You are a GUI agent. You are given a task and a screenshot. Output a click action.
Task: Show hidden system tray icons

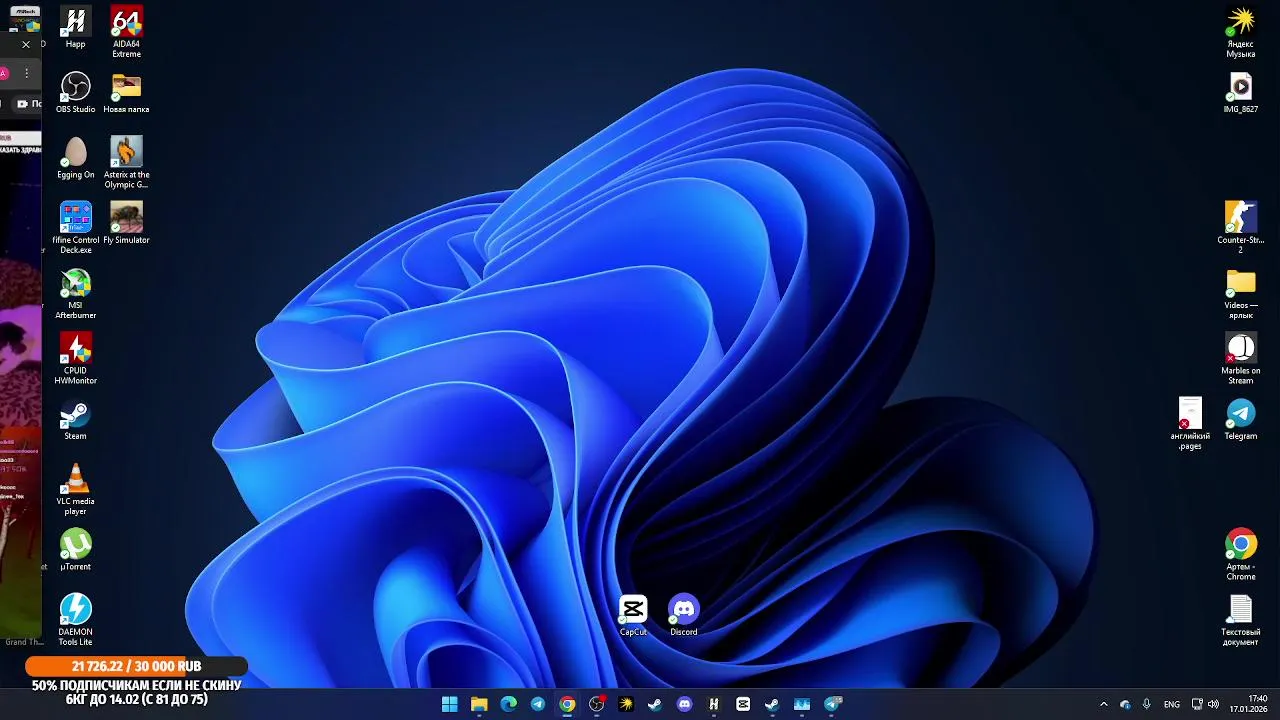(1104, 704)
